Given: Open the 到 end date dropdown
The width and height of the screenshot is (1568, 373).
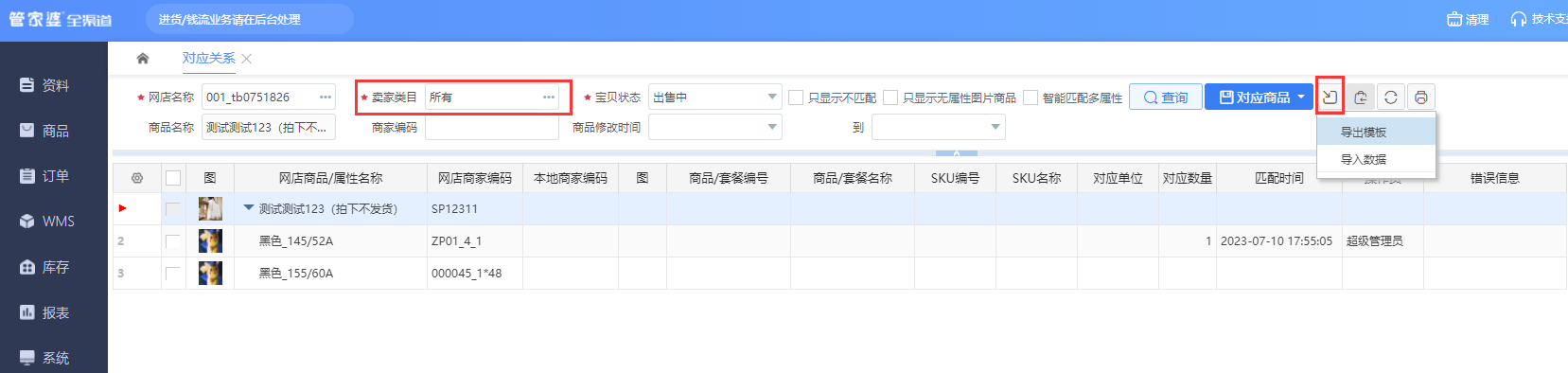Looking at the screenshot, I should tap(995, 127).
